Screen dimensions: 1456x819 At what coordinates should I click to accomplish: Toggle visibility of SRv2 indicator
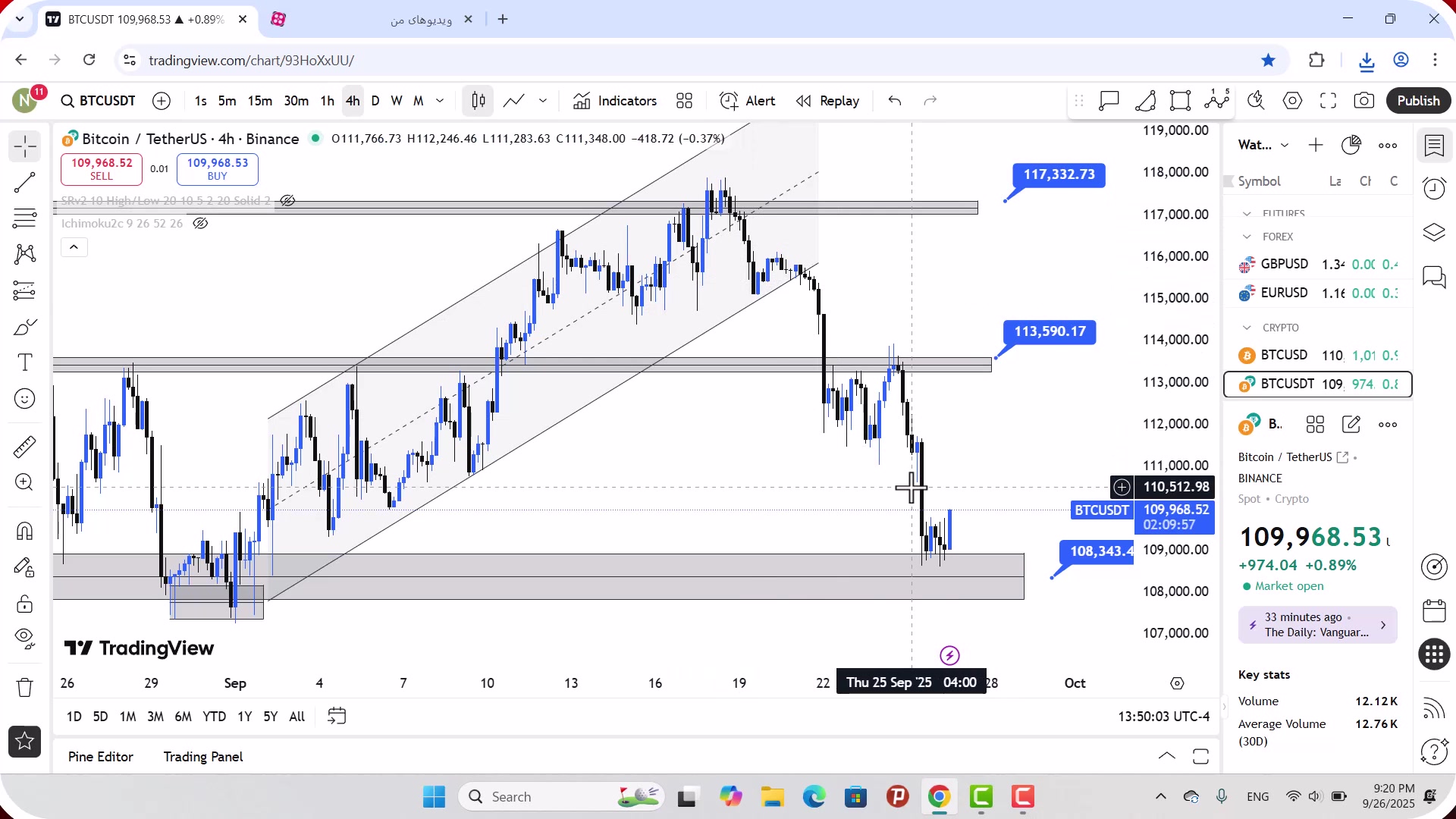click(x=287, y=201)
